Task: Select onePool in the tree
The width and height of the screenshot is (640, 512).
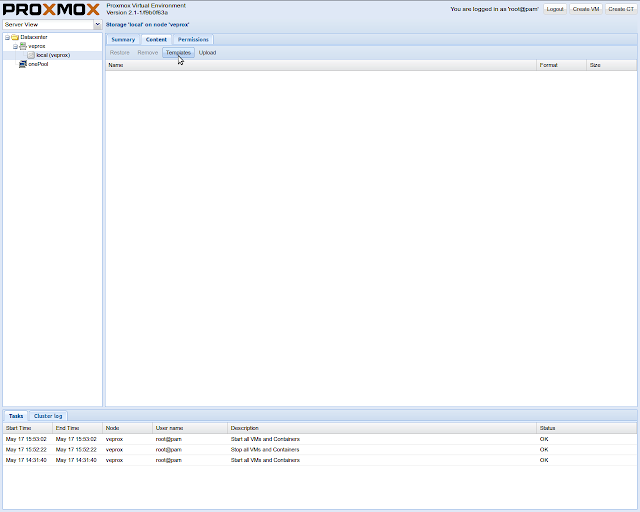Action: tap(38, 64)
